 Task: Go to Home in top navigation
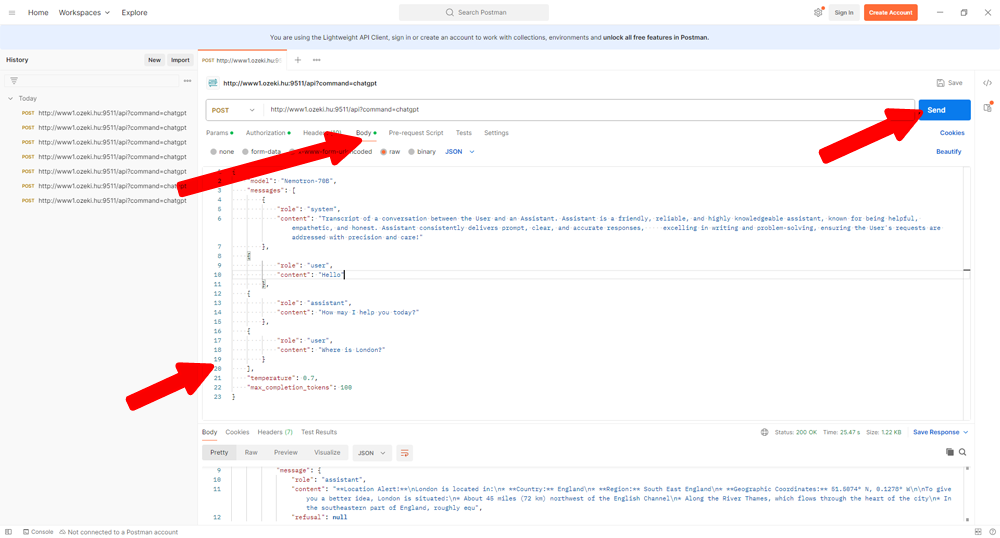pos(38,13)
